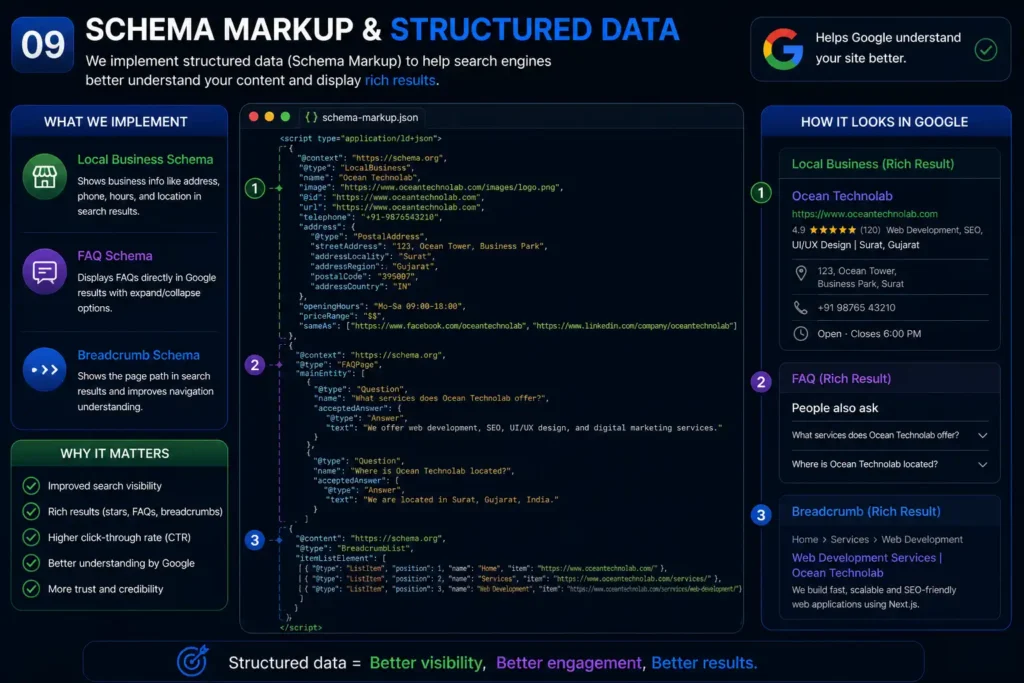
Task: Click the "@type": "LocalBusiness" code line
Action: [357, 168]
